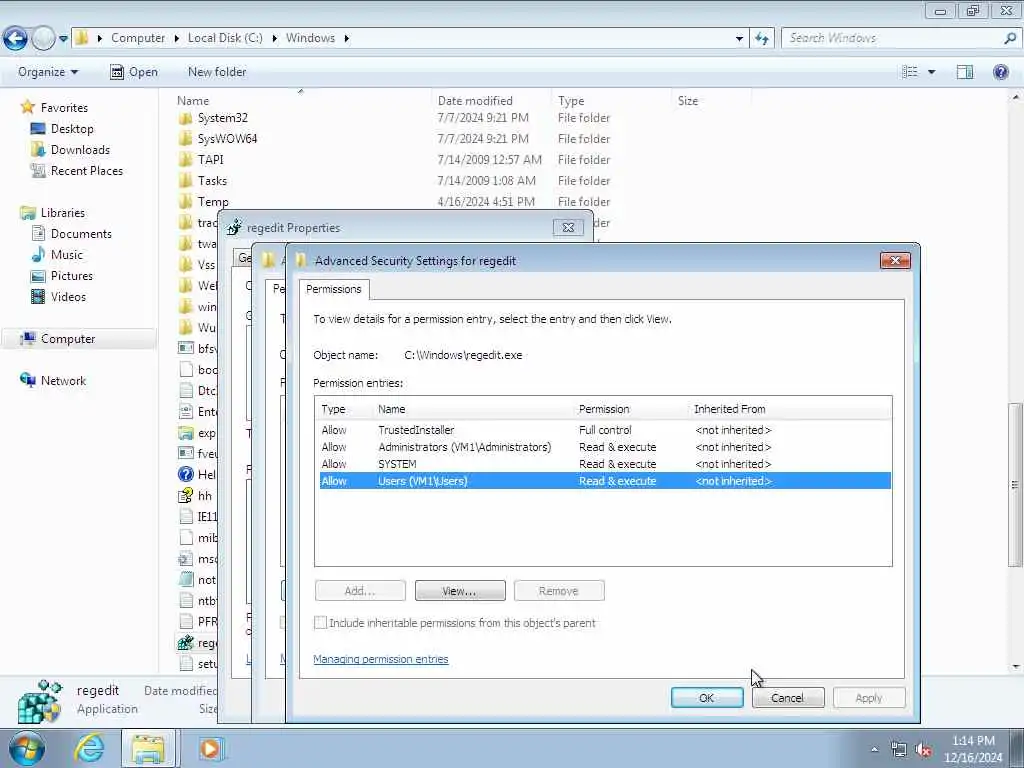The image size is (1024, 768).
Task: Open the Windows Start menu
Action: click(x=25, y=749)
